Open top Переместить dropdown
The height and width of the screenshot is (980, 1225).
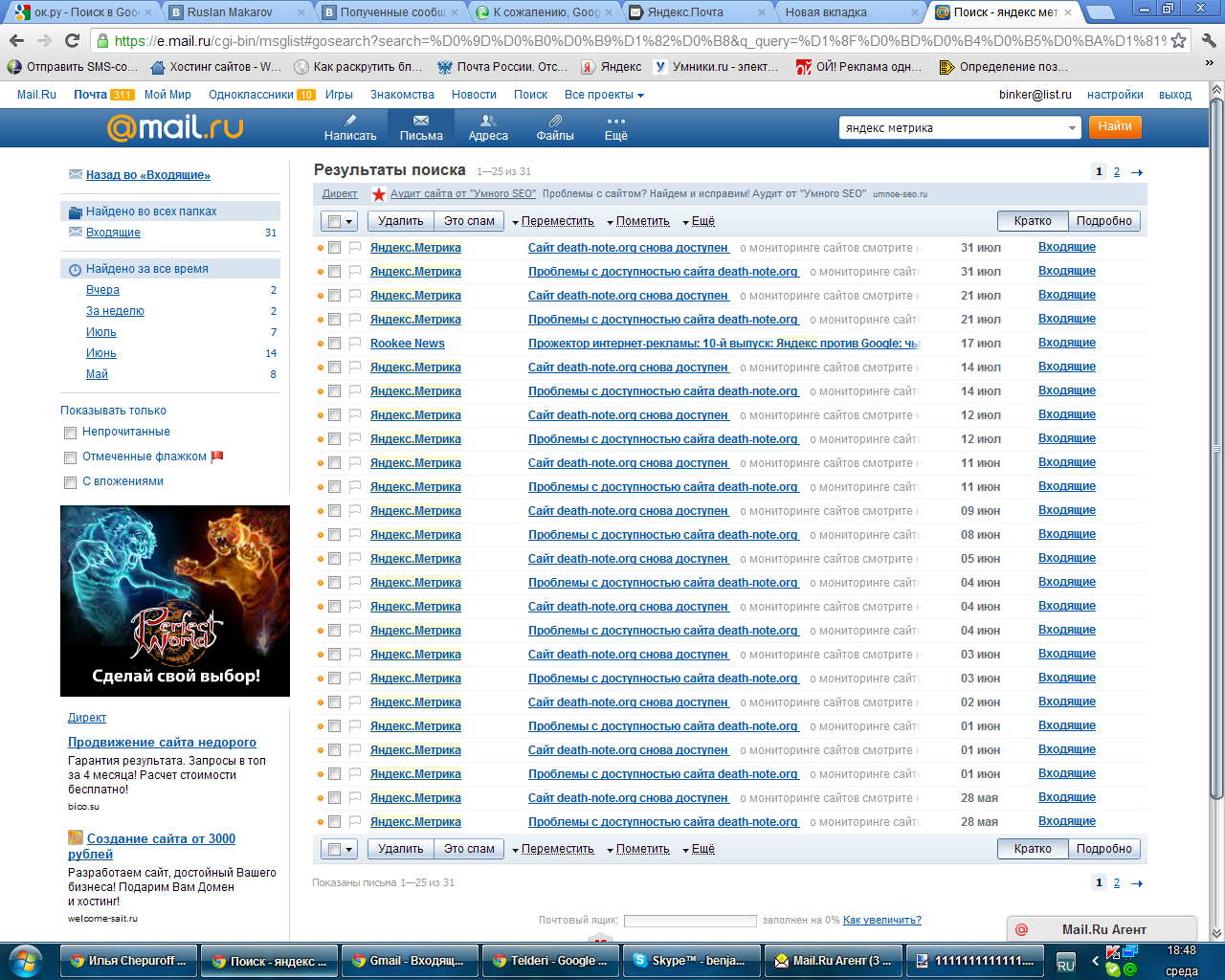pyautogui.click(x=553, y=221)
